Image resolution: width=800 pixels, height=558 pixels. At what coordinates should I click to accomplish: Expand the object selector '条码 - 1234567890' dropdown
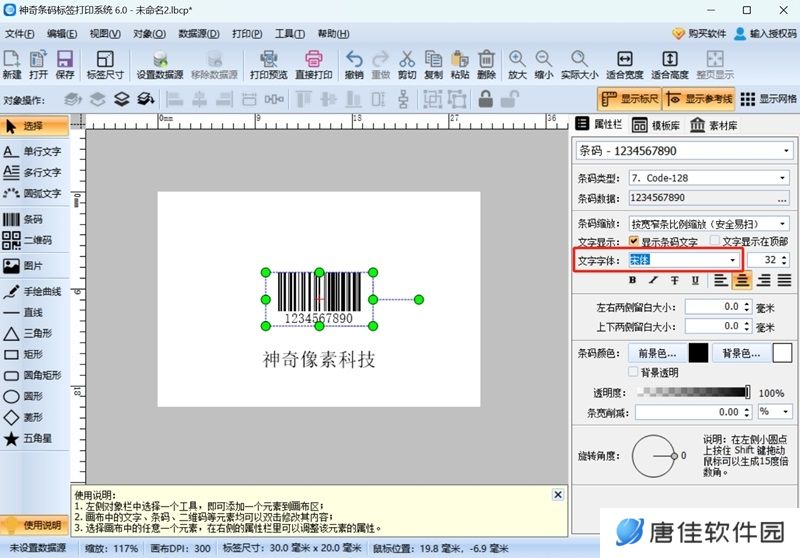[x=786, y=151]
